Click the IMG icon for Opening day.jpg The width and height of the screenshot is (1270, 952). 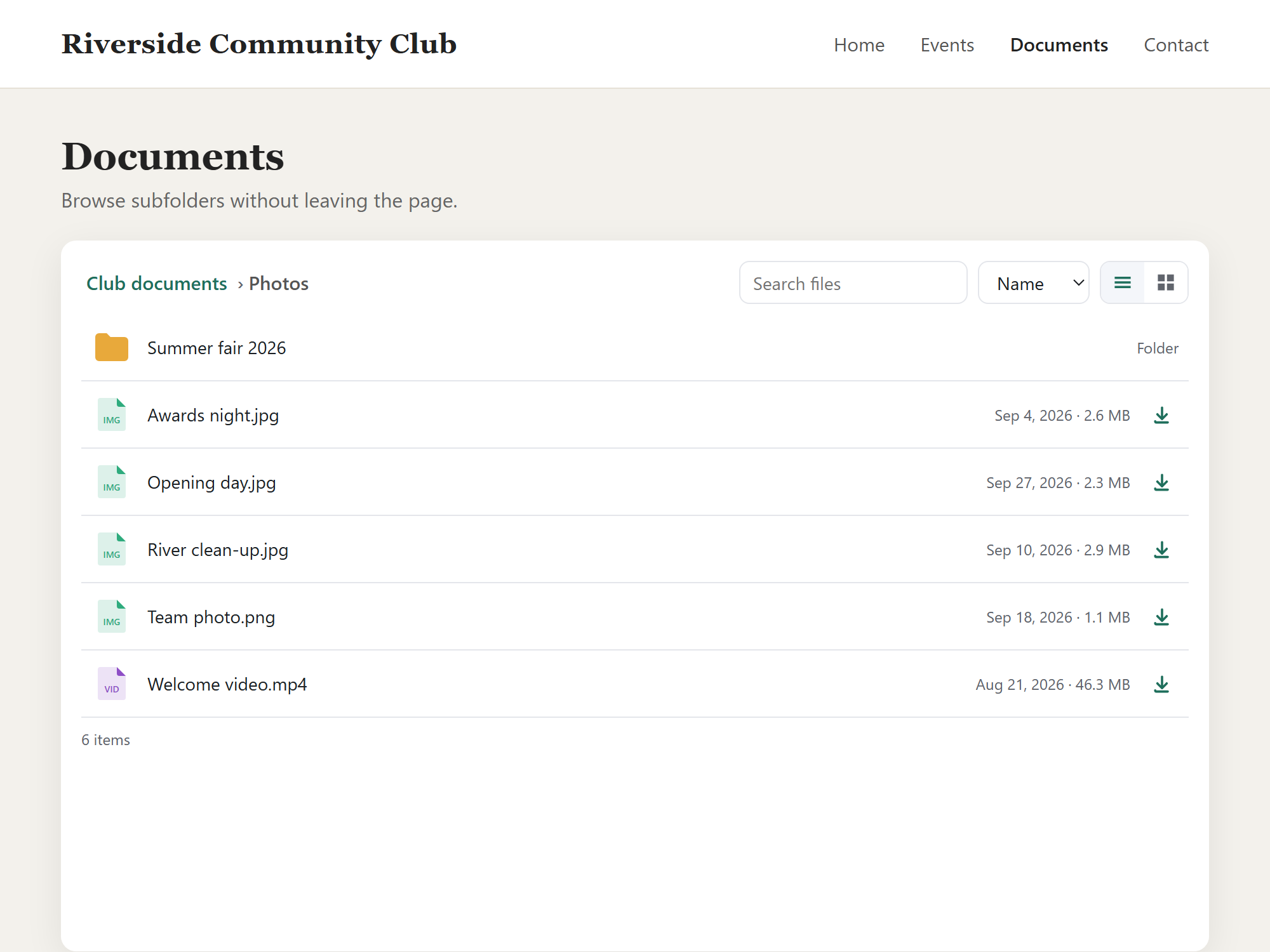pos(112,482)
